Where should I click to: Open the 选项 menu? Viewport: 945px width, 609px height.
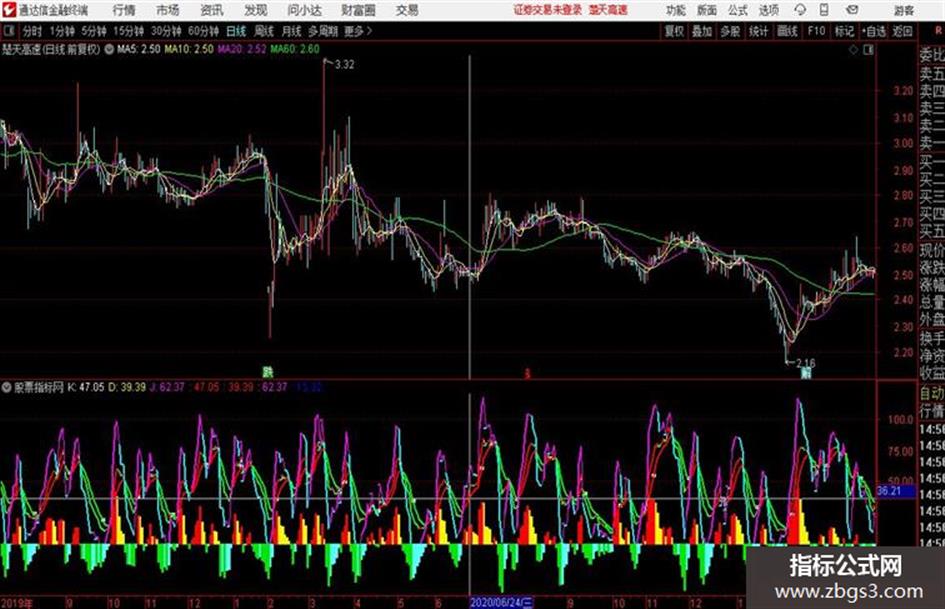769,10
